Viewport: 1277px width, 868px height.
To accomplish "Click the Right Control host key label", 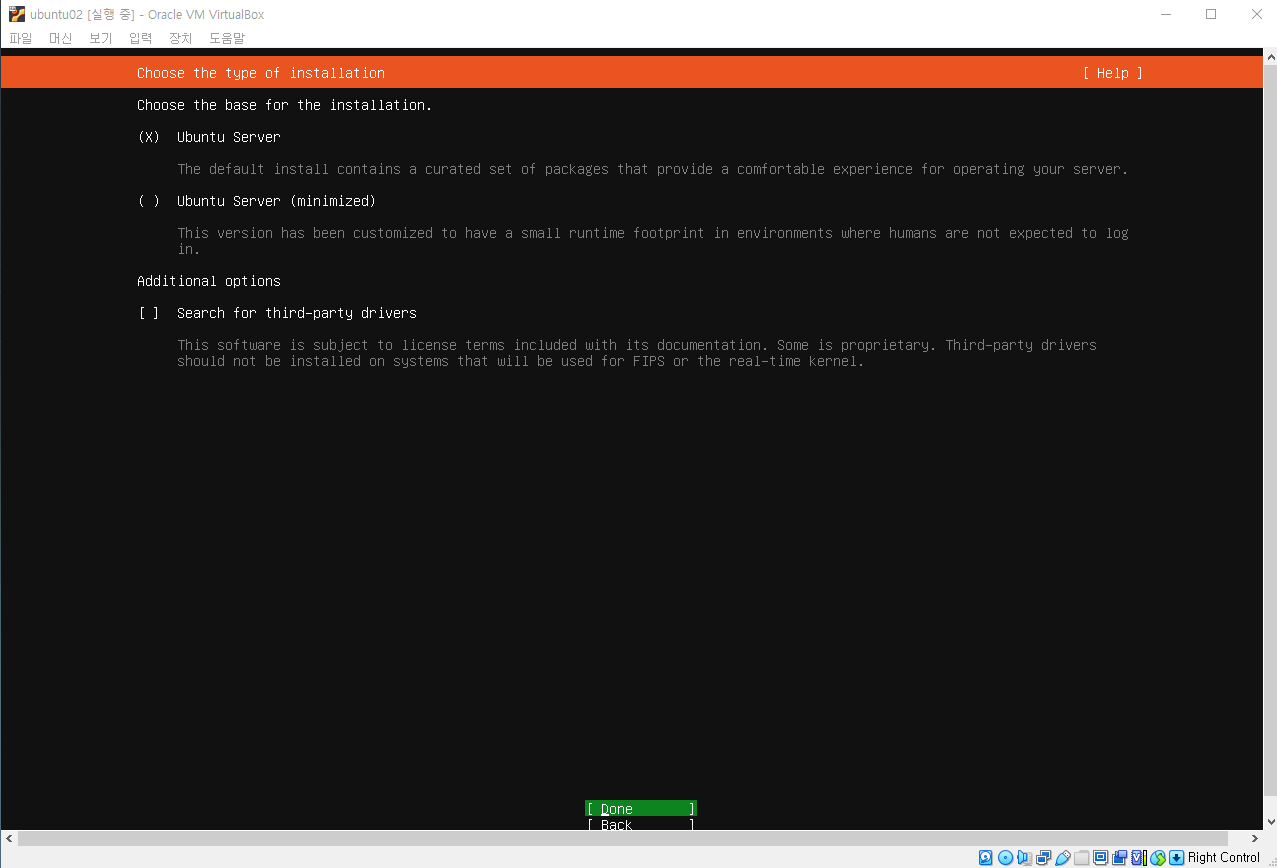I will coord(1224,857).
